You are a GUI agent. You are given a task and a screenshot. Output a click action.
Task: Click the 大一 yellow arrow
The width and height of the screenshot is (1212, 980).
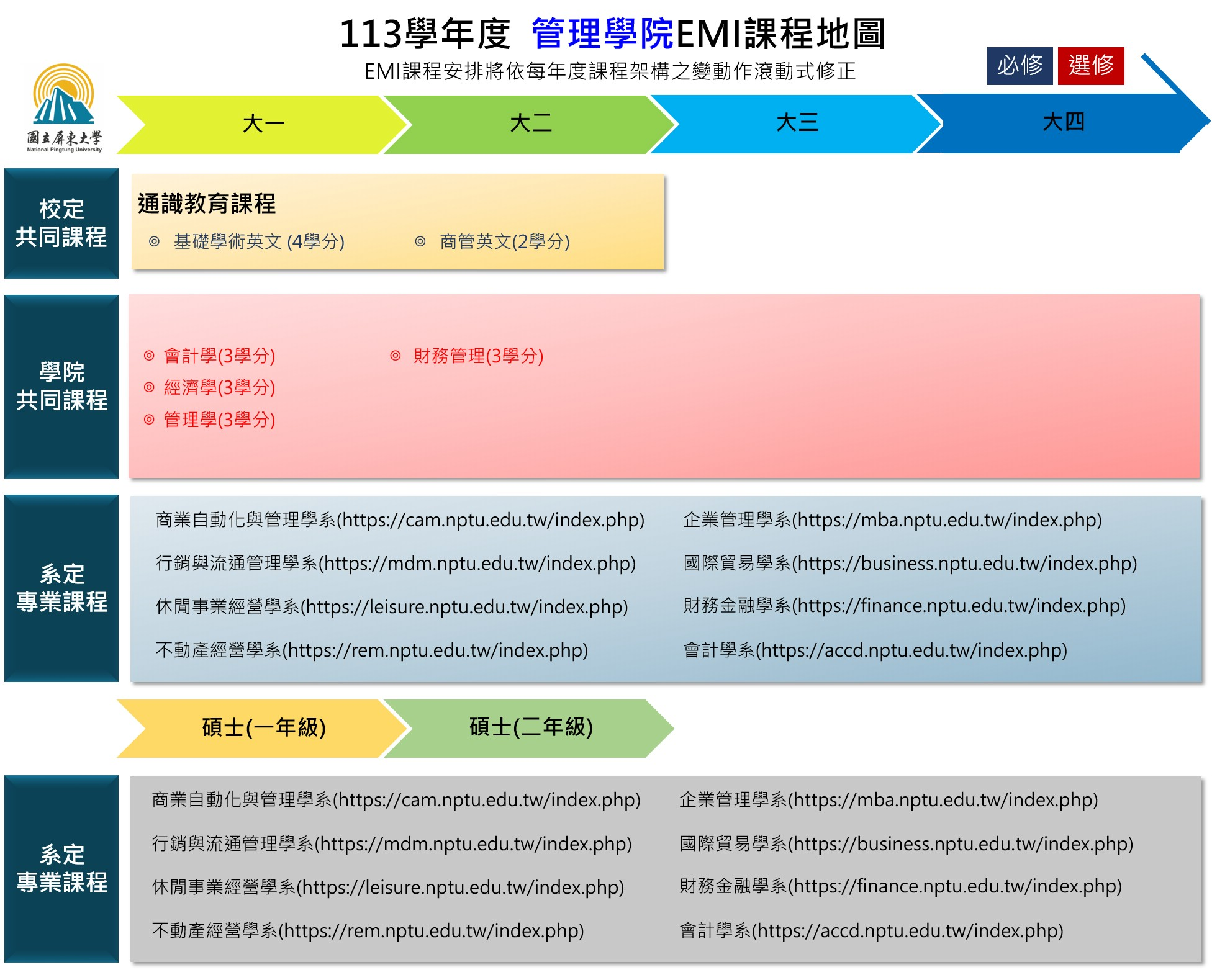(263, 124)
